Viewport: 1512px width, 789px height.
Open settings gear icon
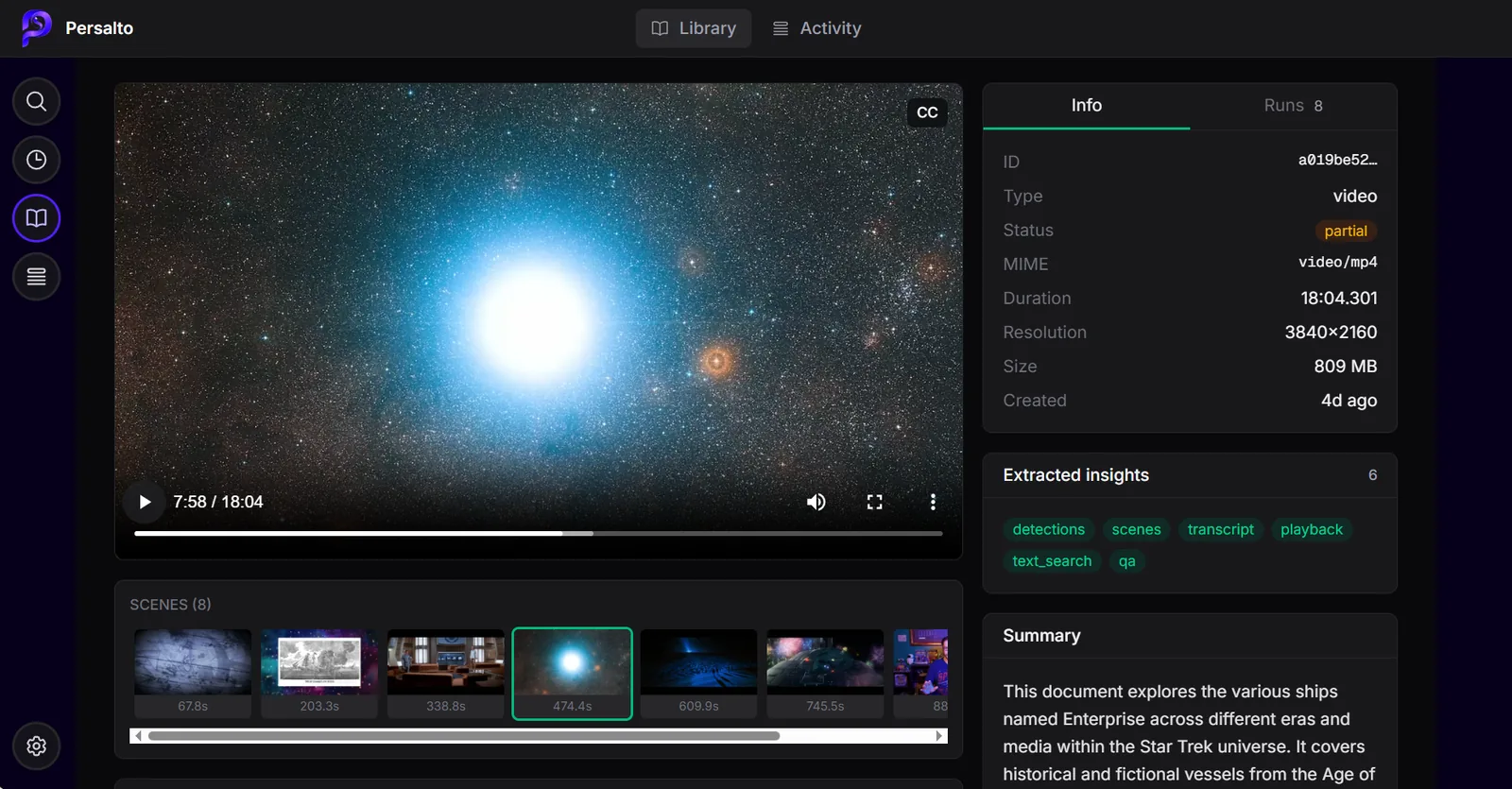(36, 746)
